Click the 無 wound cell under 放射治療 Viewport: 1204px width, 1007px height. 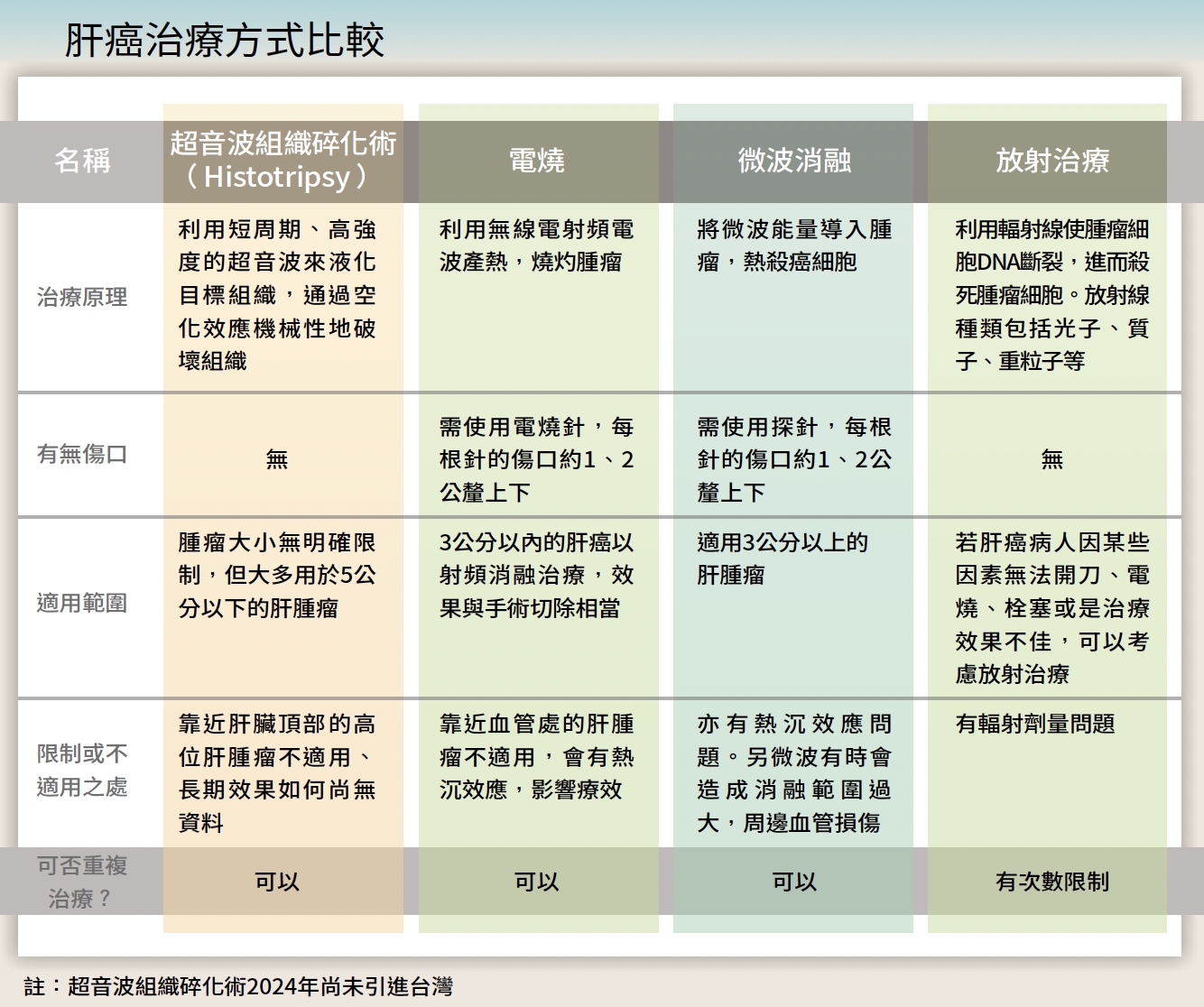click(1052, 459)
